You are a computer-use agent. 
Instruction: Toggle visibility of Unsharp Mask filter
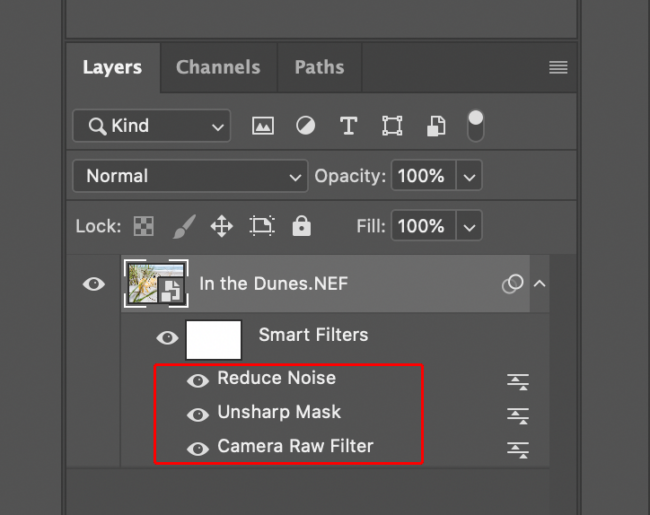click(198, 414)
